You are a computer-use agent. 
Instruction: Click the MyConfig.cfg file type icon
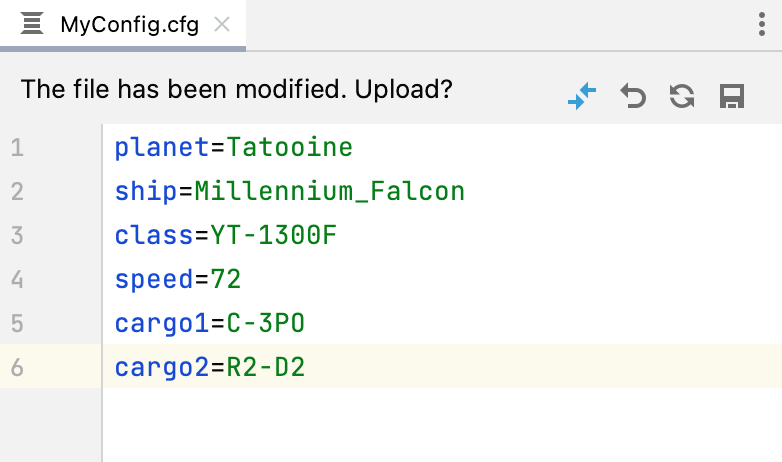pyautogui.click(x=32, y=25)
